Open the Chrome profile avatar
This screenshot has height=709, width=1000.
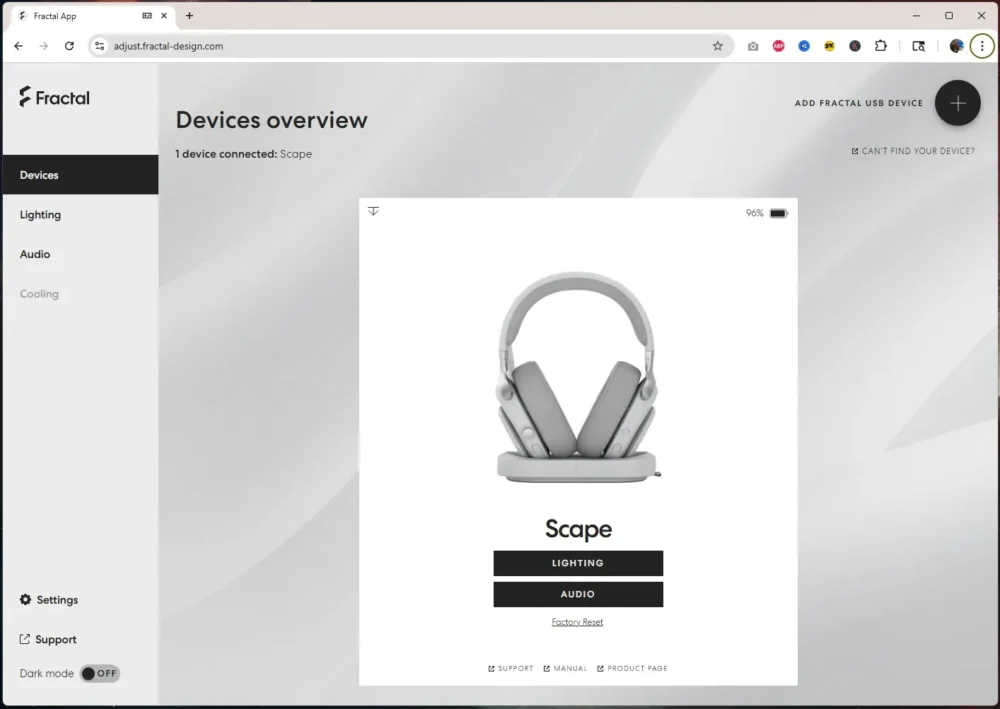pos(956,46)
